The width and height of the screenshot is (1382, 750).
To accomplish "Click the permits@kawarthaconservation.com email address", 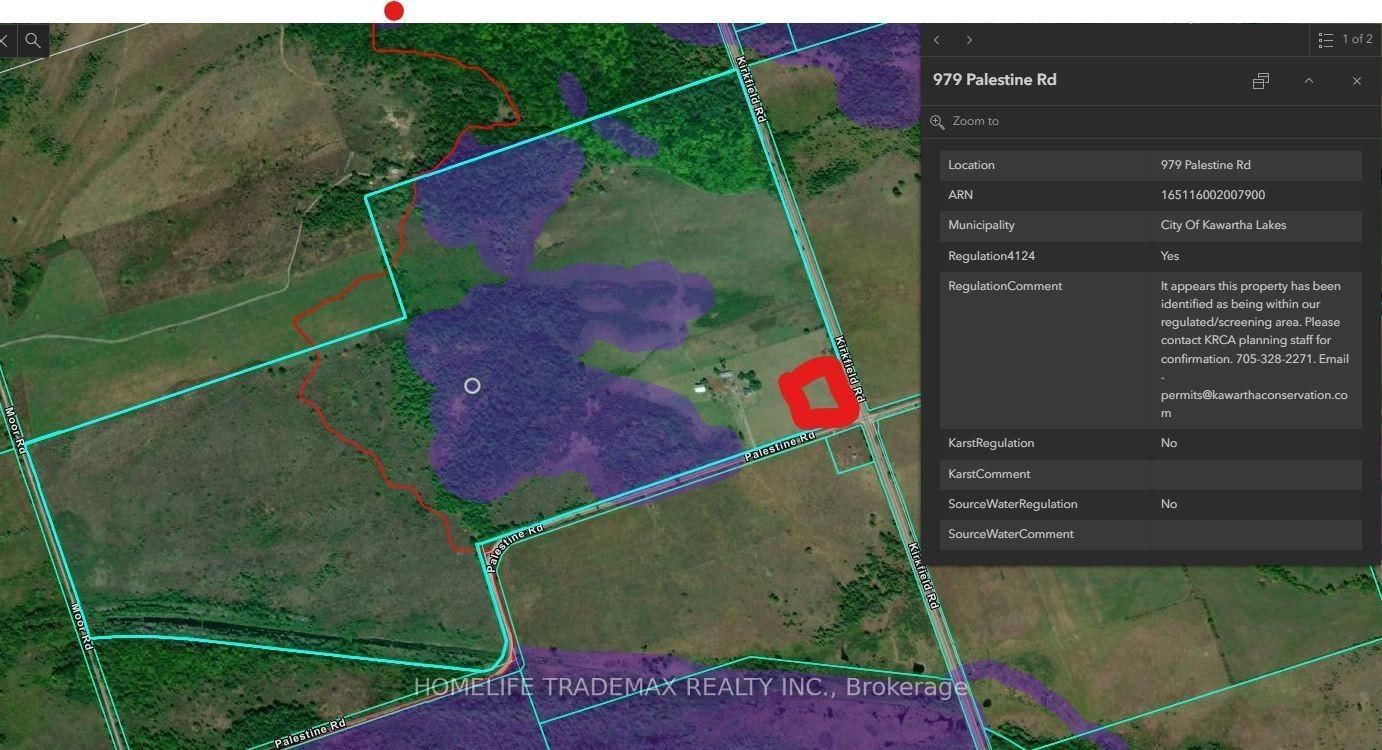I will 1253,395.
